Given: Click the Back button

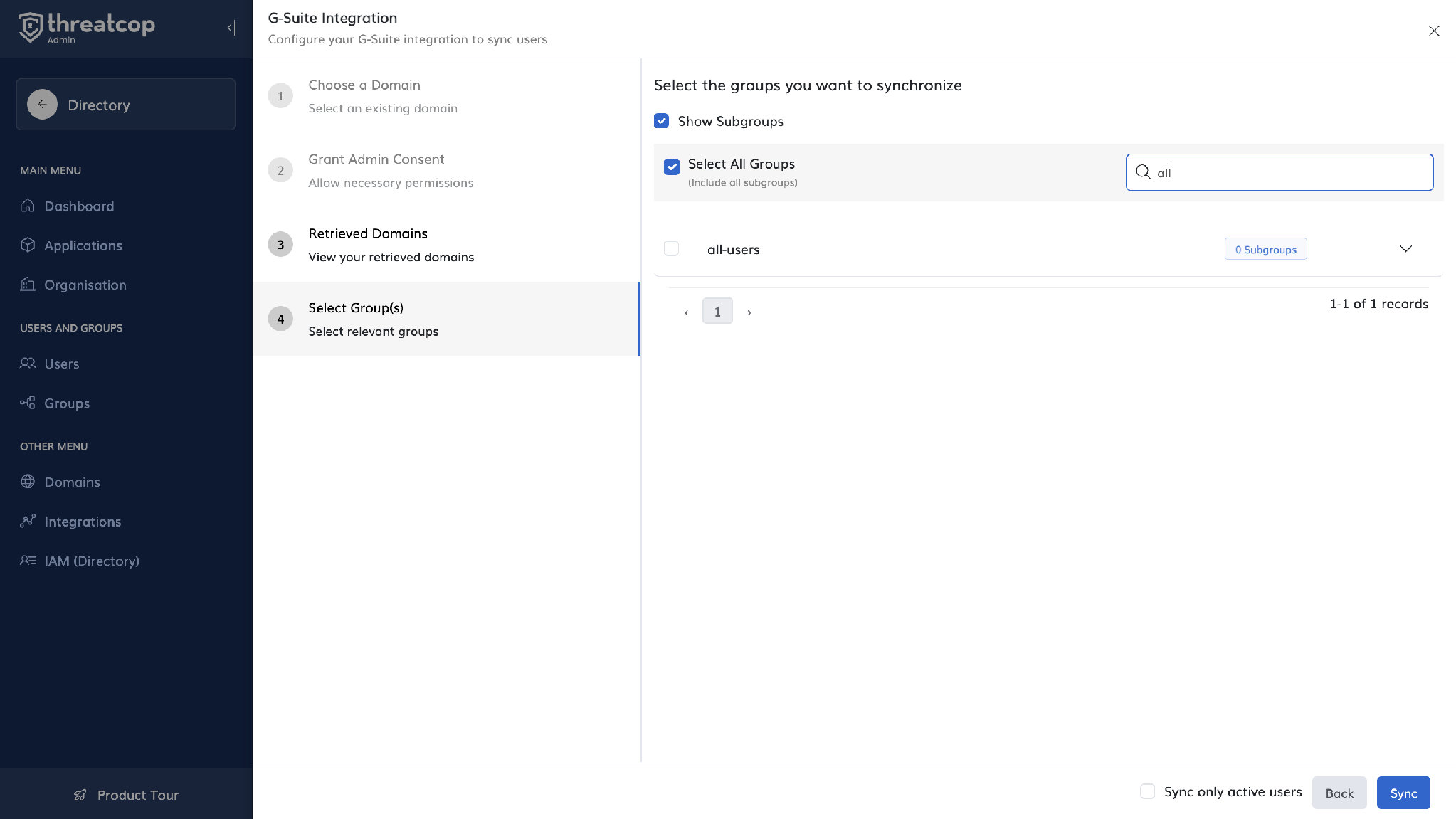Looking at the screenshot, I should [1339, 793].
